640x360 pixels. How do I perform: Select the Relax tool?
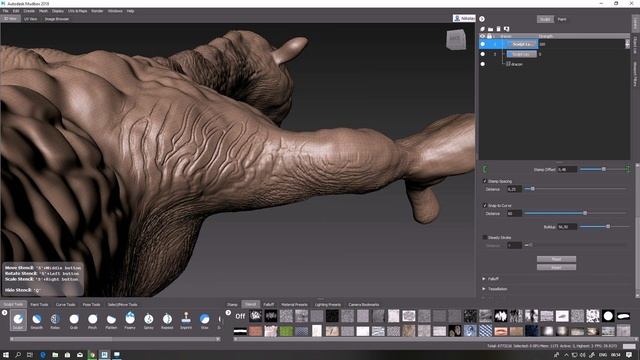tap(55, 320)
